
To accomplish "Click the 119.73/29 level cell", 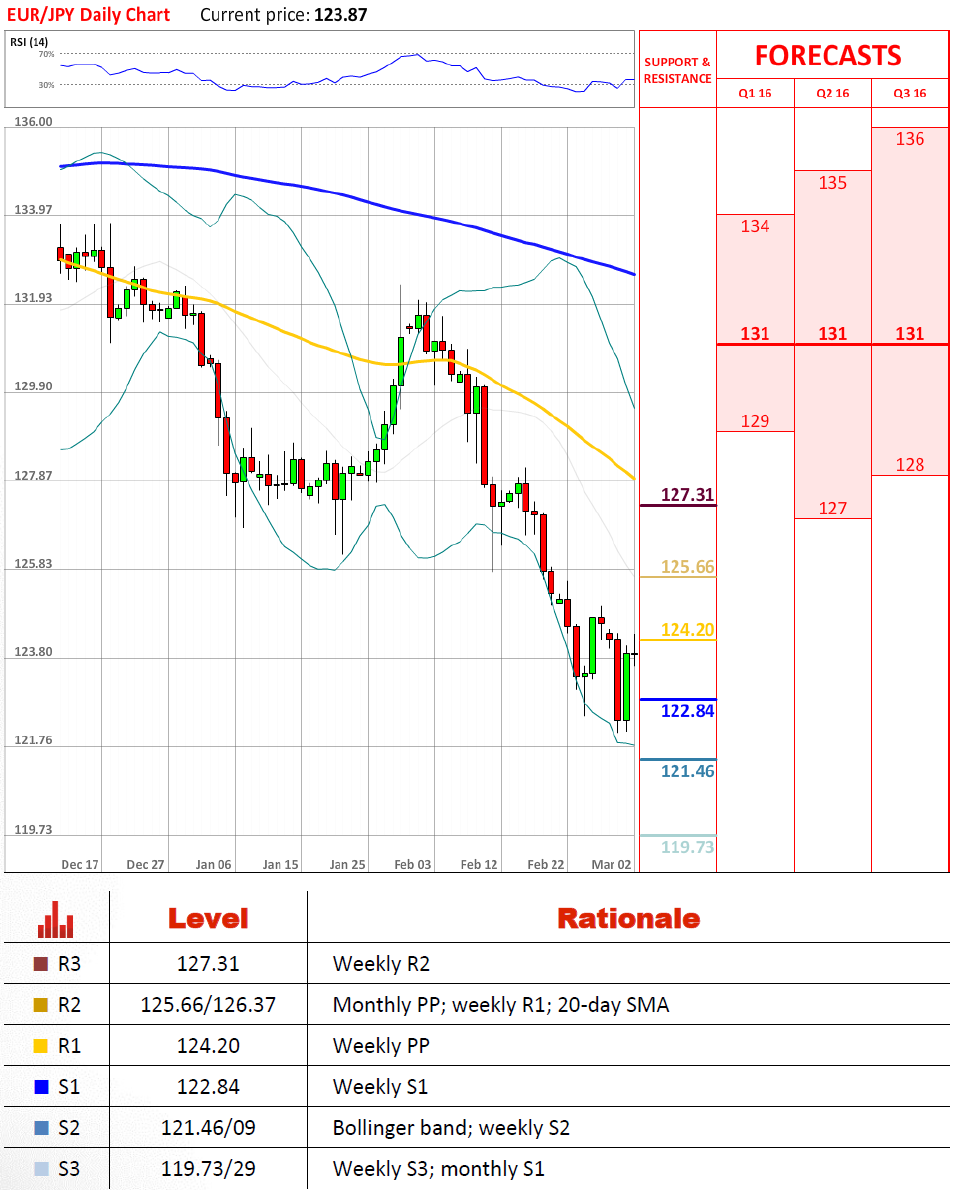I will (x=208, y=1169).
